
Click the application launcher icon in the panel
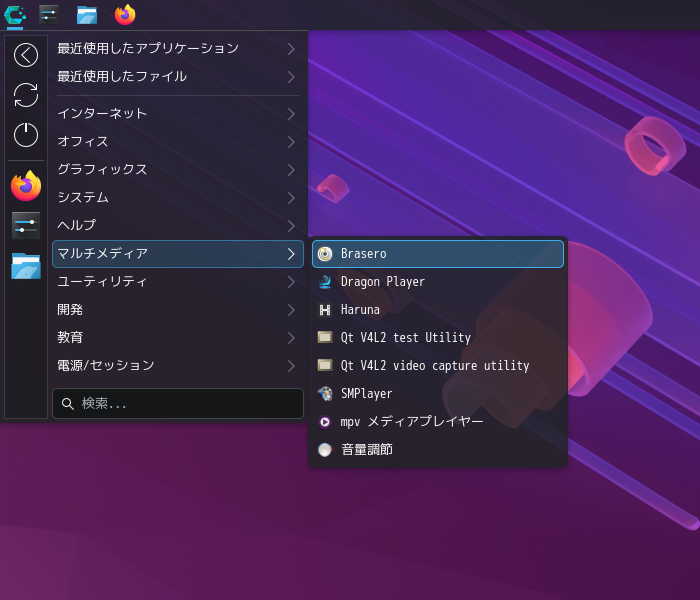(x=15, y=15)
